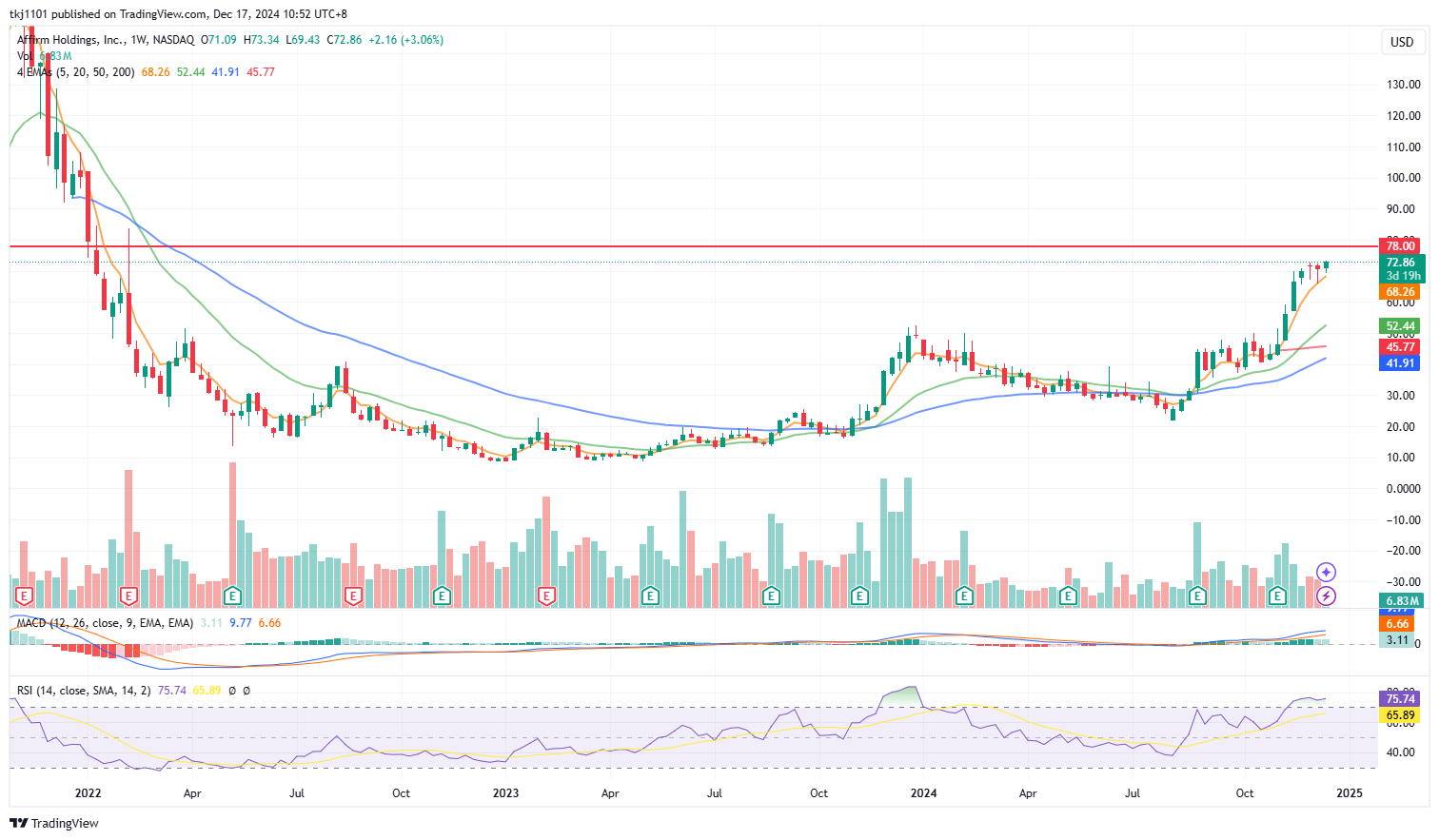Click the green November 2022 earnings marker
The image size is (1439, 840).
(x=442, y=596)
